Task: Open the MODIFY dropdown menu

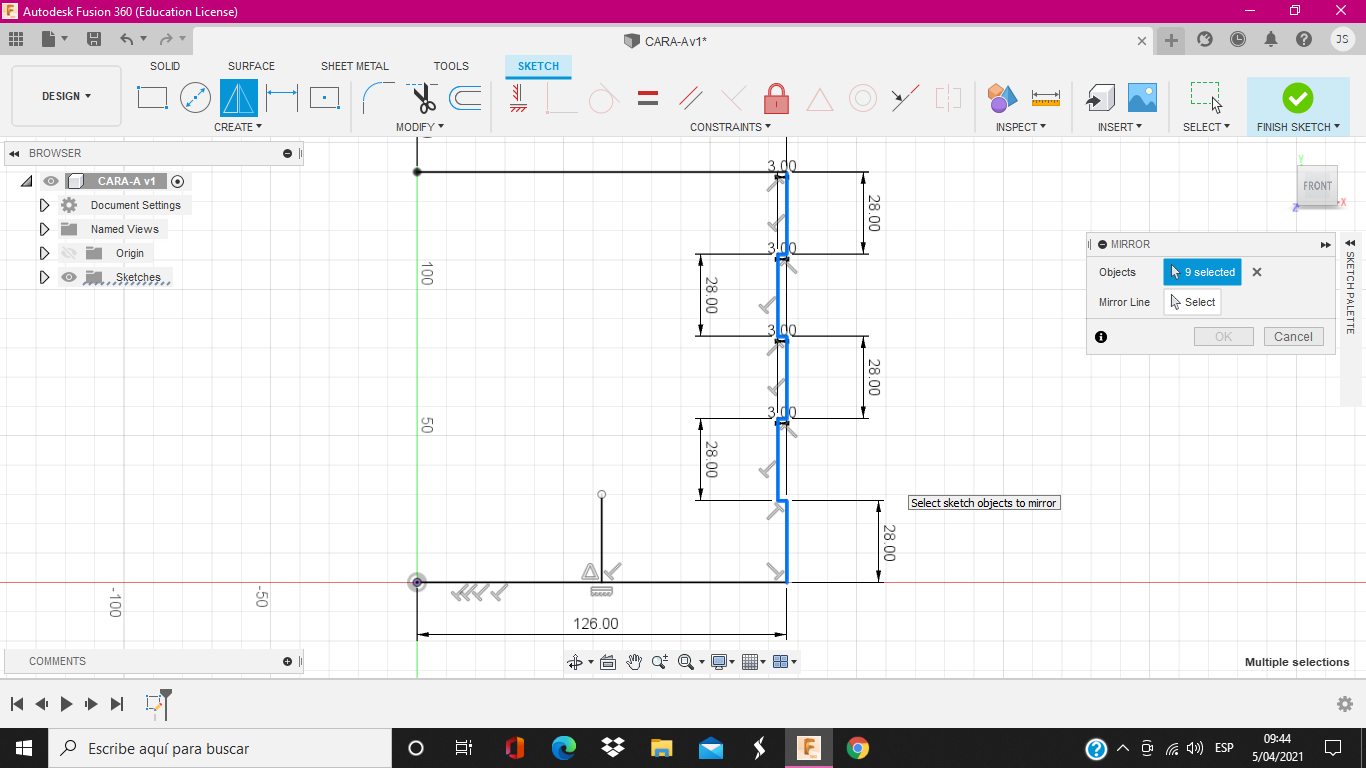Action: point(420,127)
